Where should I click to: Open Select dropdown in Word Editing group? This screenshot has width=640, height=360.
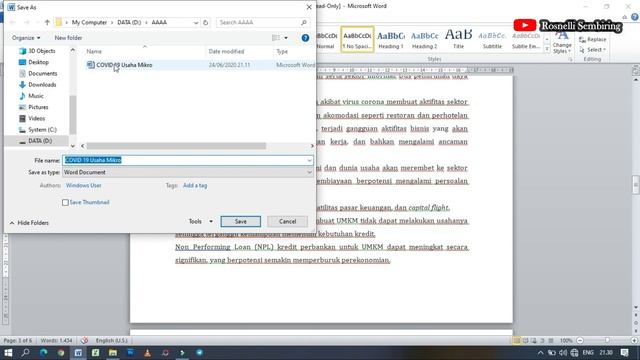point(593,50)
